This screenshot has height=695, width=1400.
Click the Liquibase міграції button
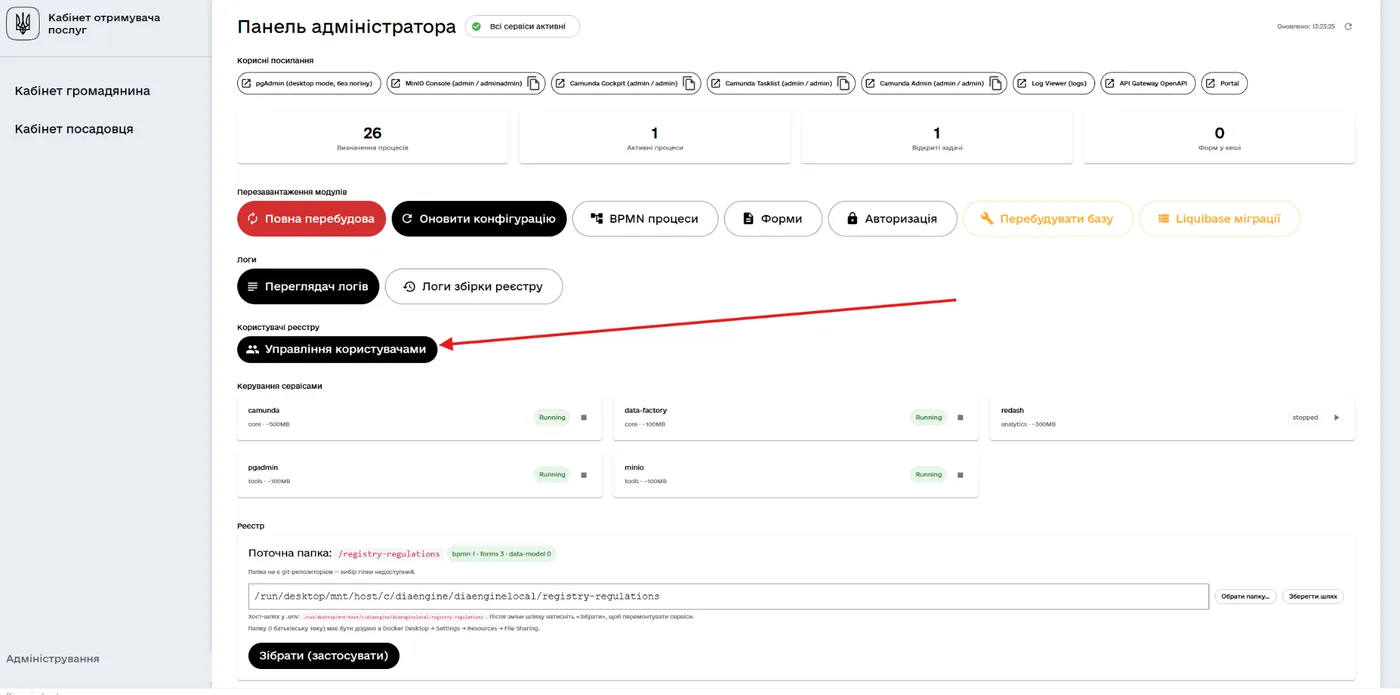pos(1219,219)
